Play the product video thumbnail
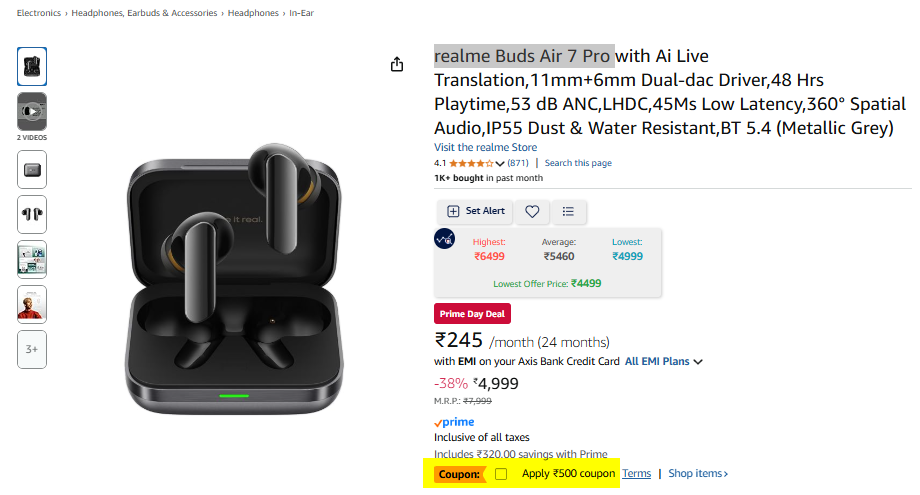 [32, 111]
